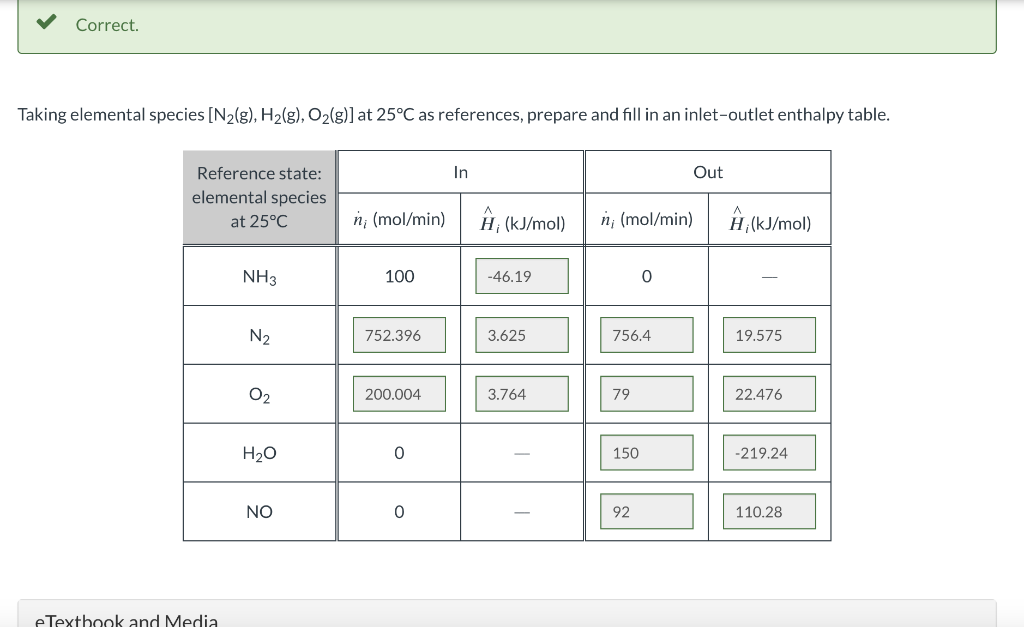Select the Out column header
The height and width of the screenshot is (627, 1024).
click(x=707, y=171)
